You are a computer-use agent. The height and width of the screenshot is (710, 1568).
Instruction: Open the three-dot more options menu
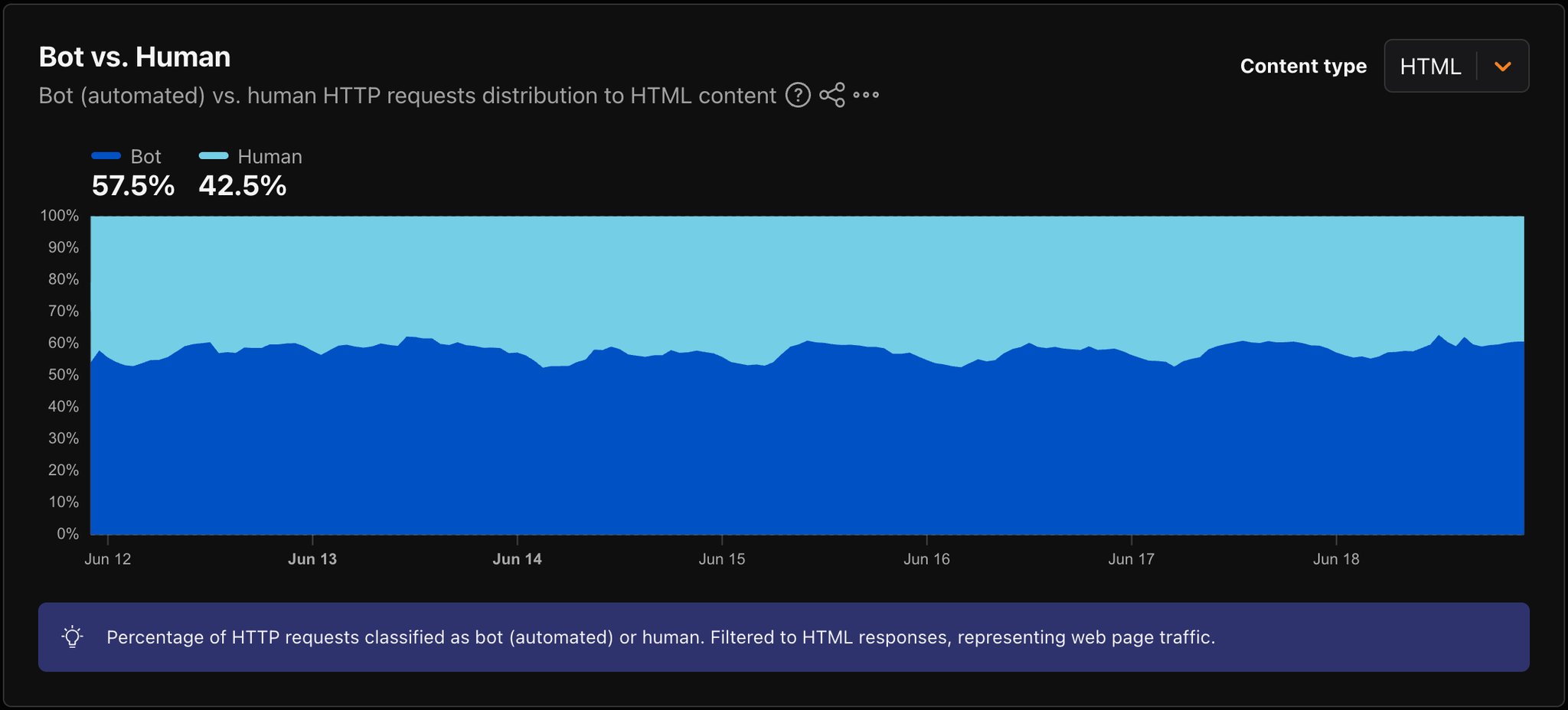pos(866,95)
